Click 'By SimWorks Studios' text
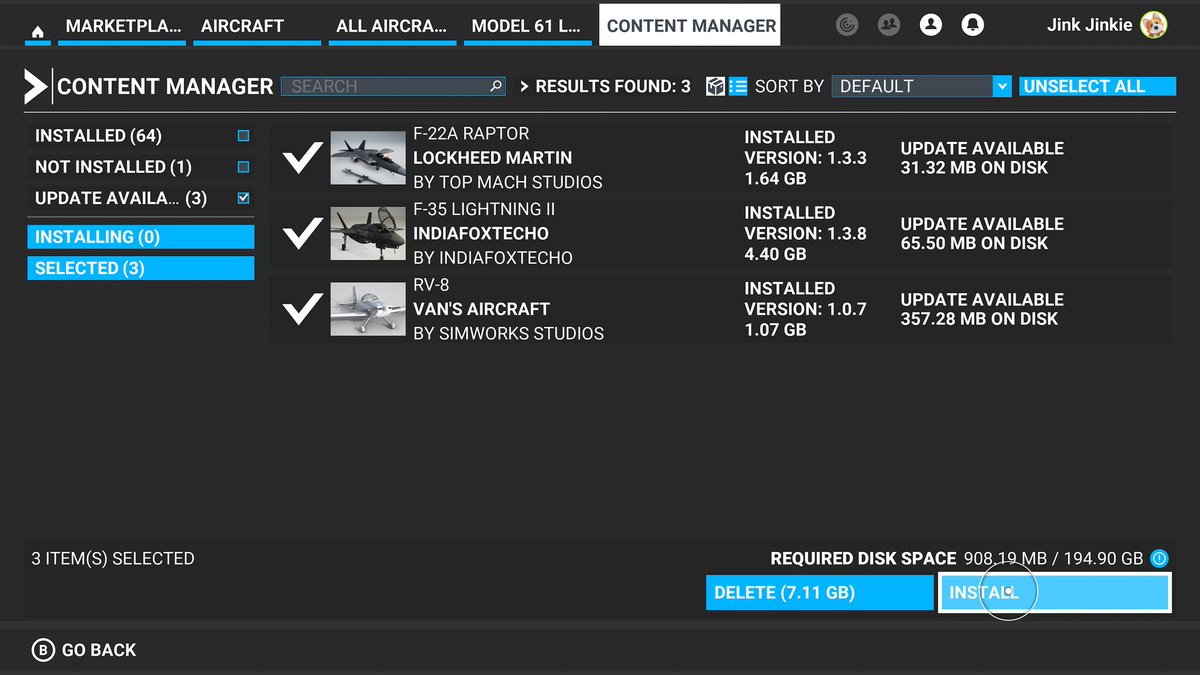 click(508, 333)
